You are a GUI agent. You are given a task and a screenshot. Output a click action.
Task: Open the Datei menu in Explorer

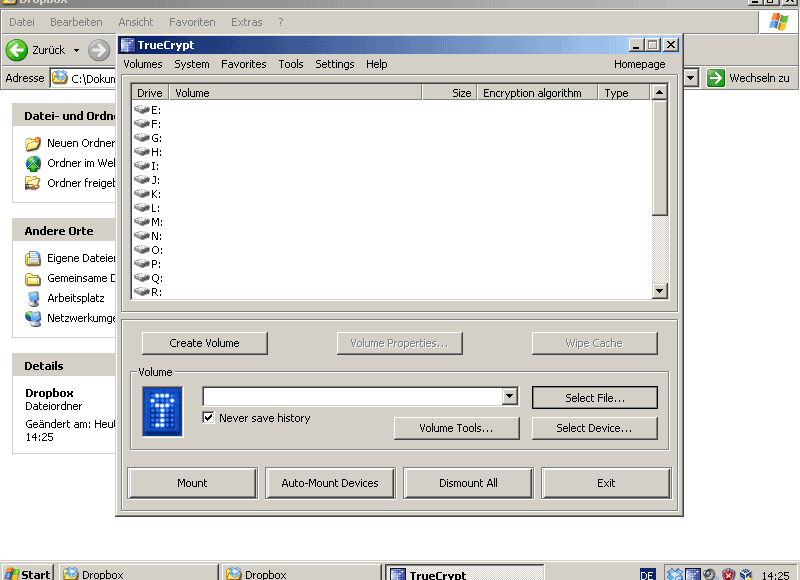(22, 22)
